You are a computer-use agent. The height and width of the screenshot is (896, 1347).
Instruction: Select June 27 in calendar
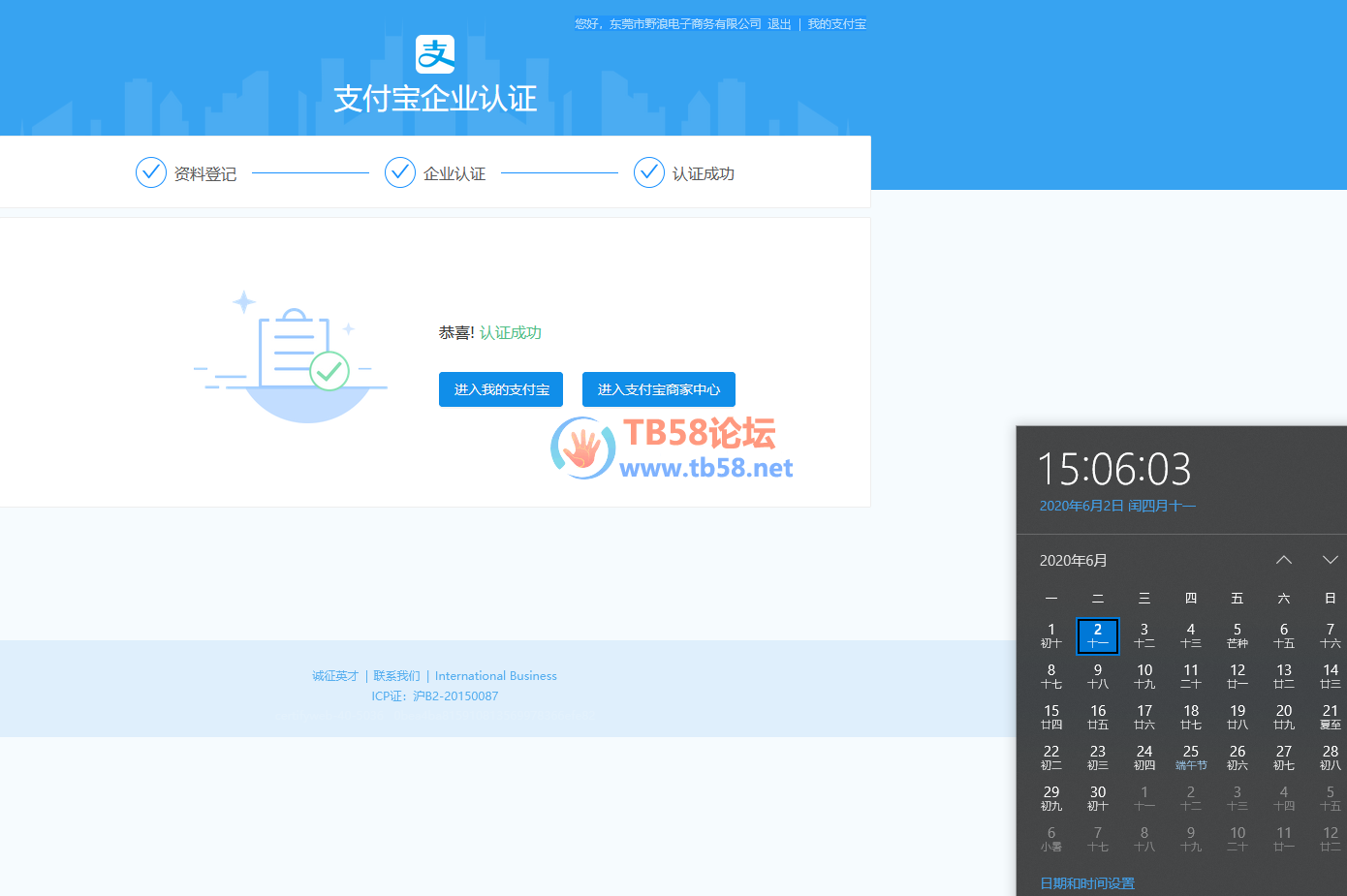pyautogui.click(x=1284, y=758)
